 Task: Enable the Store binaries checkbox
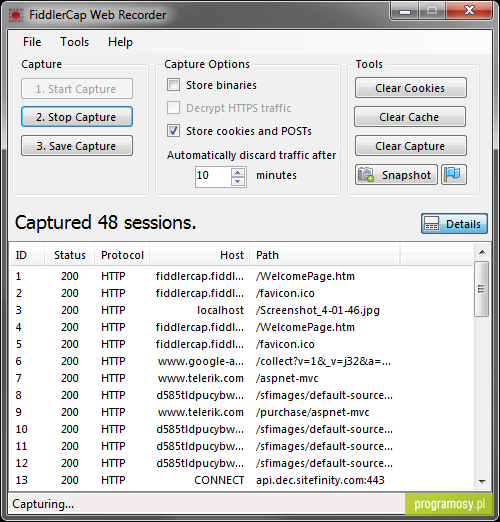click(173, 85)
